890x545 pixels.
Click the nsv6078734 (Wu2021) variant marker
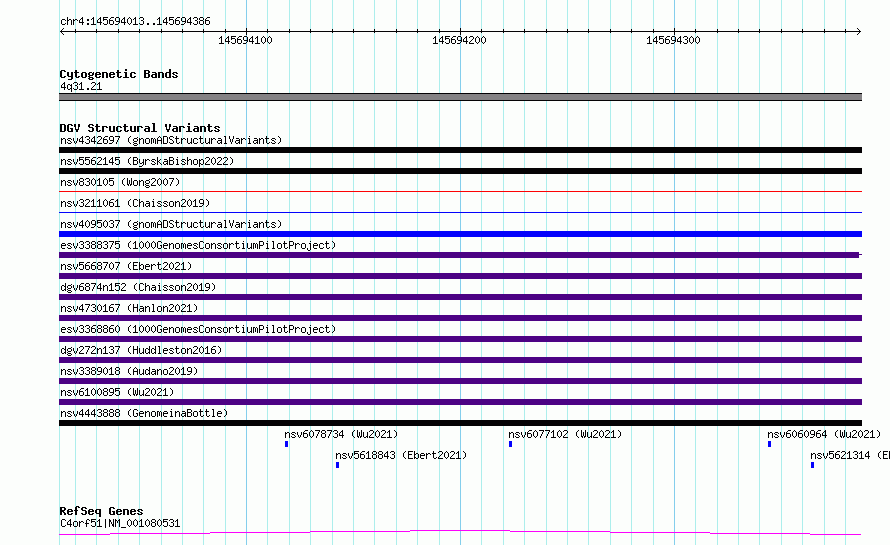click(x=287, y=444)
